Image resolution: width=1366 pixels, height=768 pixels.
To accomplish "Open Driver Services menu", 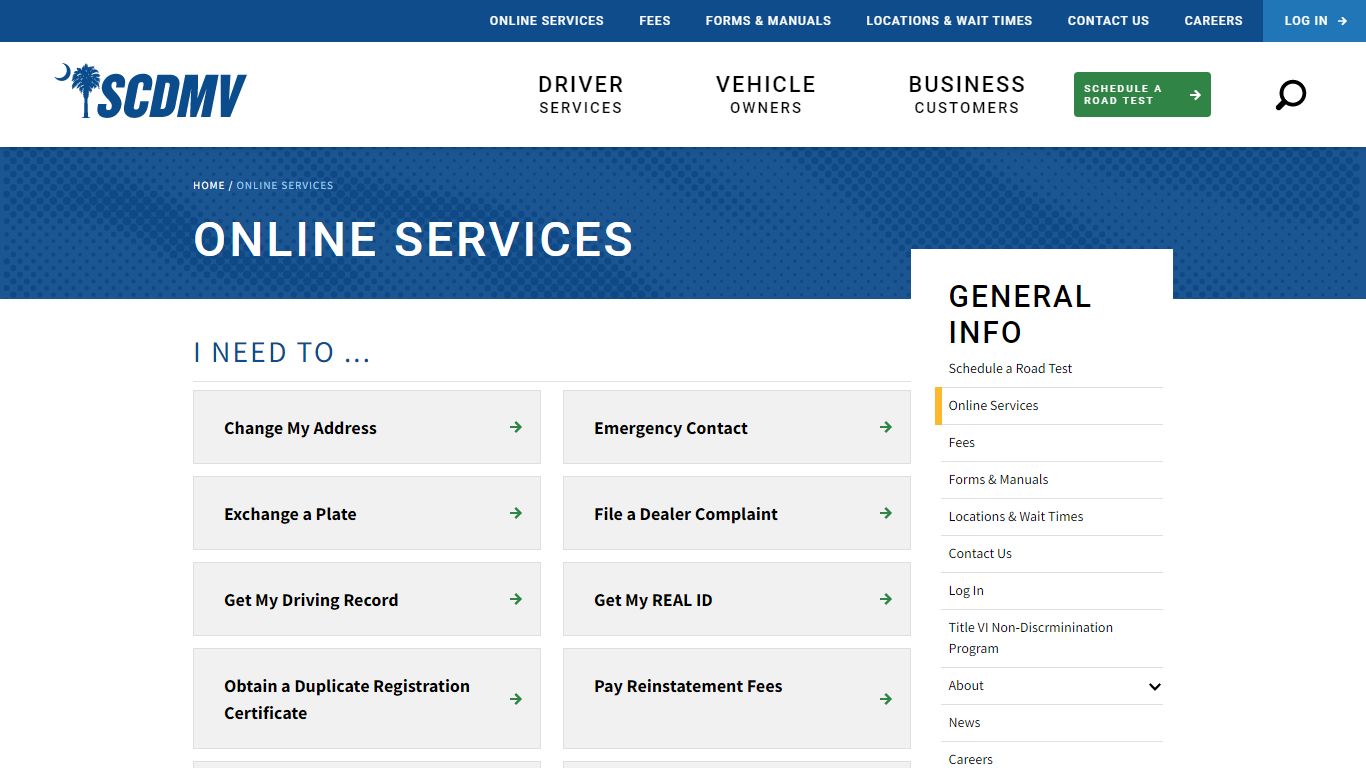I will (x=581, y=95).
